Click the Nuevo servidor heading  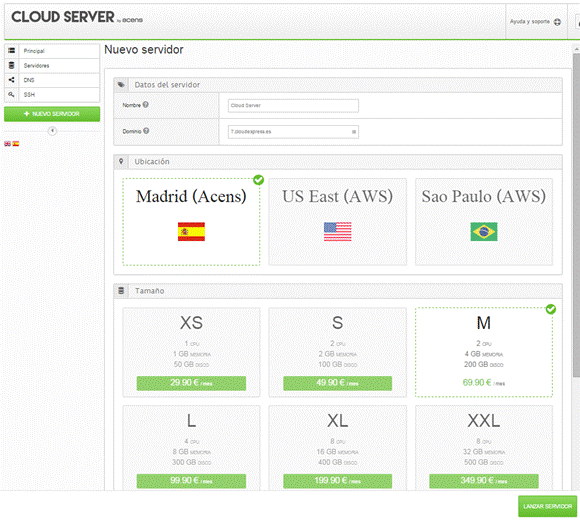pos(144,50)
